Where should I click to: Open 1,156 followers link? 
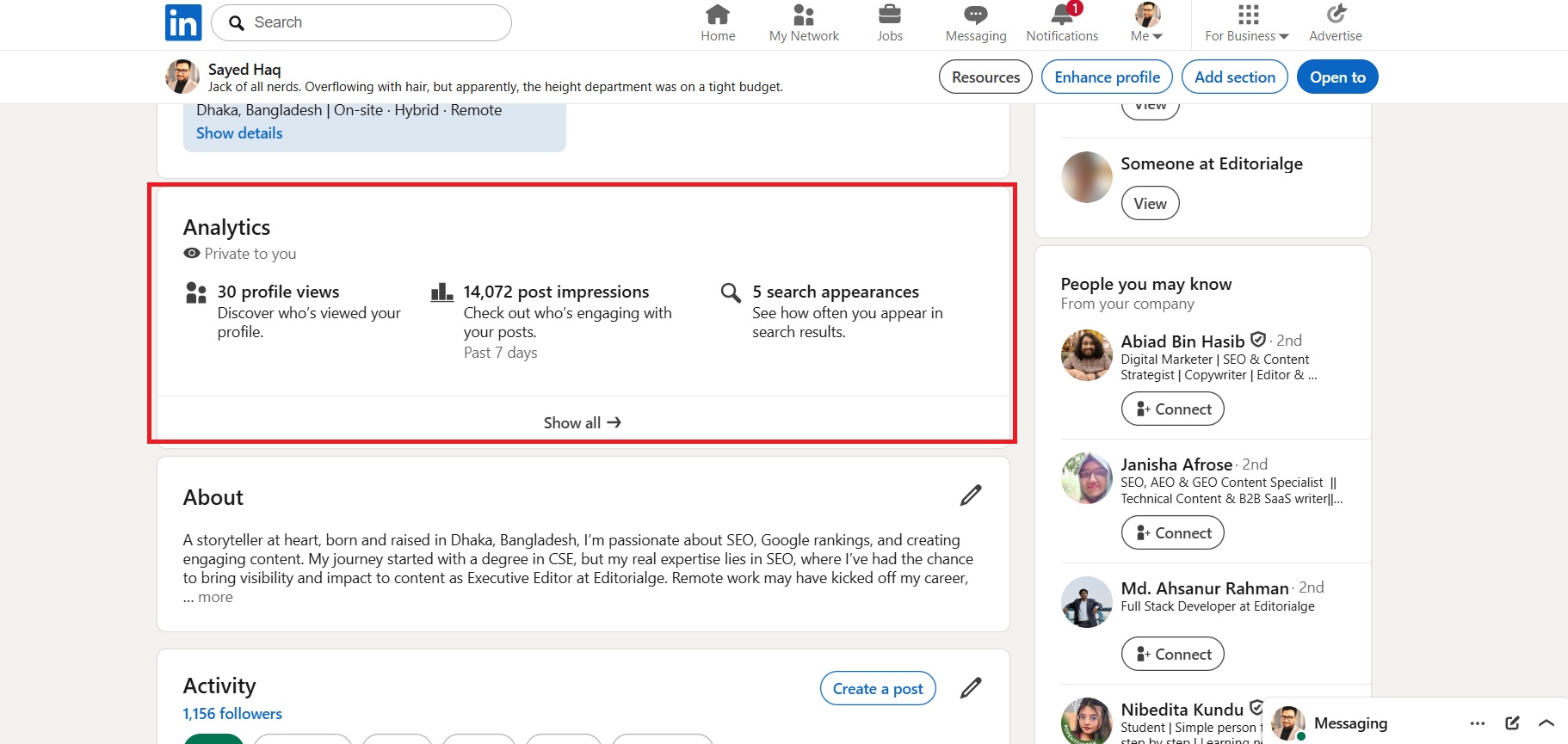coord(232,714)
